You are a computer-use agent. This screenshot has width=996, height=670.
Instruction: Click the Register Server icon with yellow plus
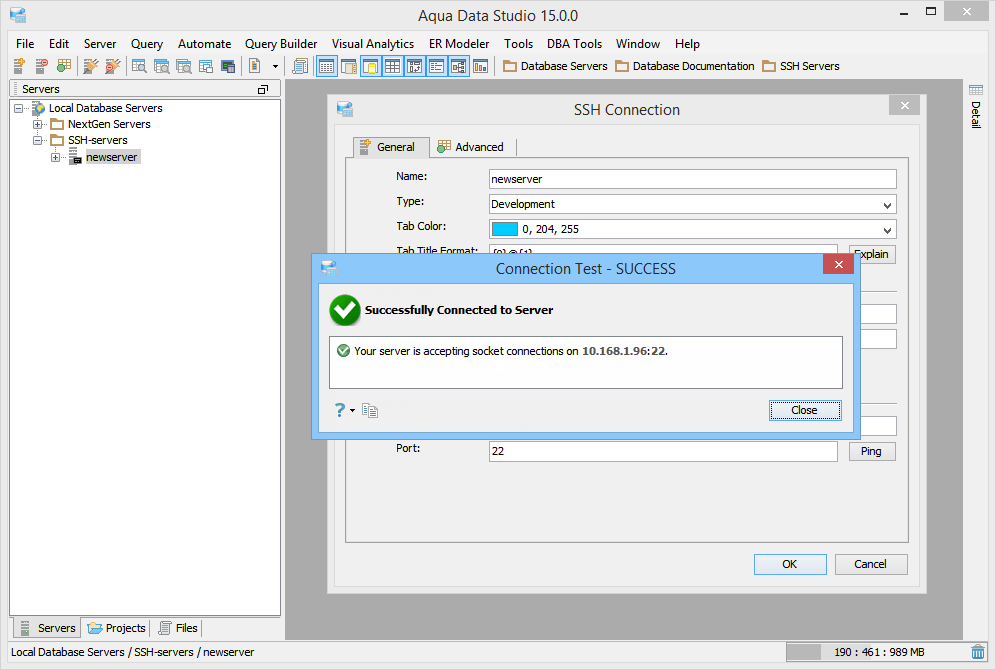(19, 65)
